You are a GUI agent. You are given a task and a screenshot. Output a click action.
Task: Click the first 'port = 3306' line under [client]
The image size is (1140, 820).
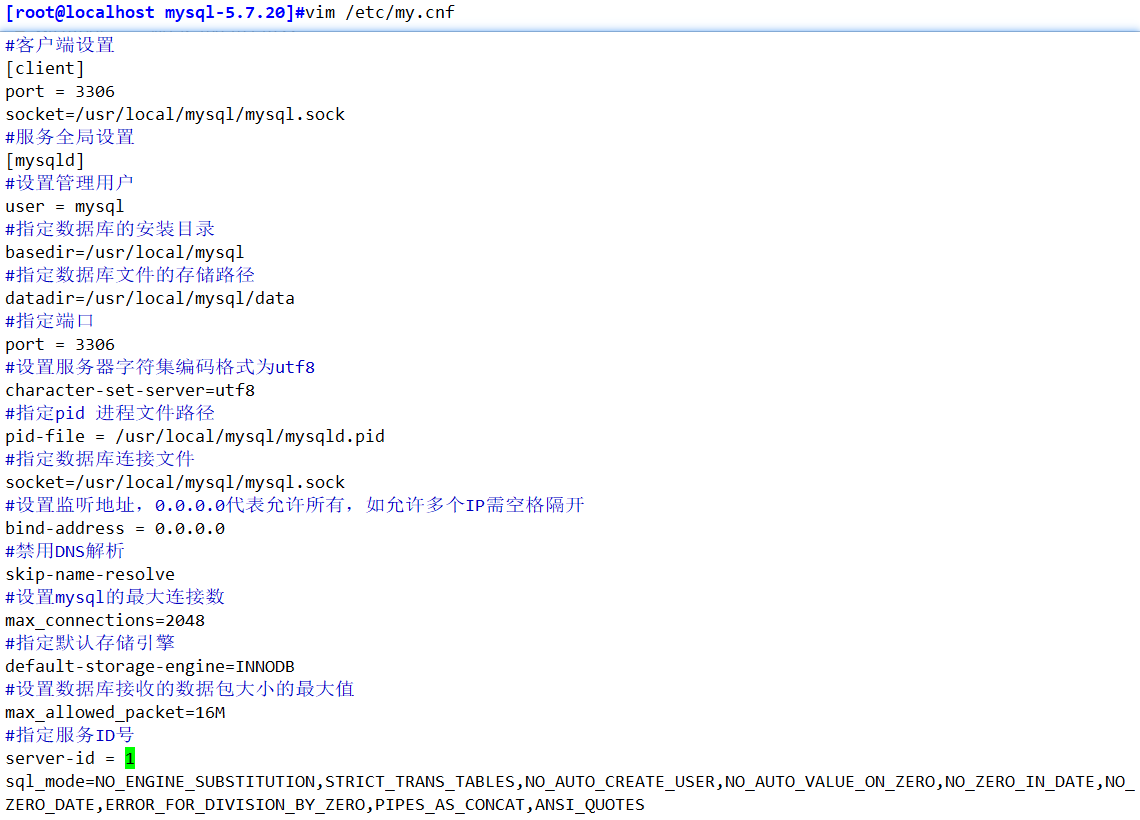[60, 92]
